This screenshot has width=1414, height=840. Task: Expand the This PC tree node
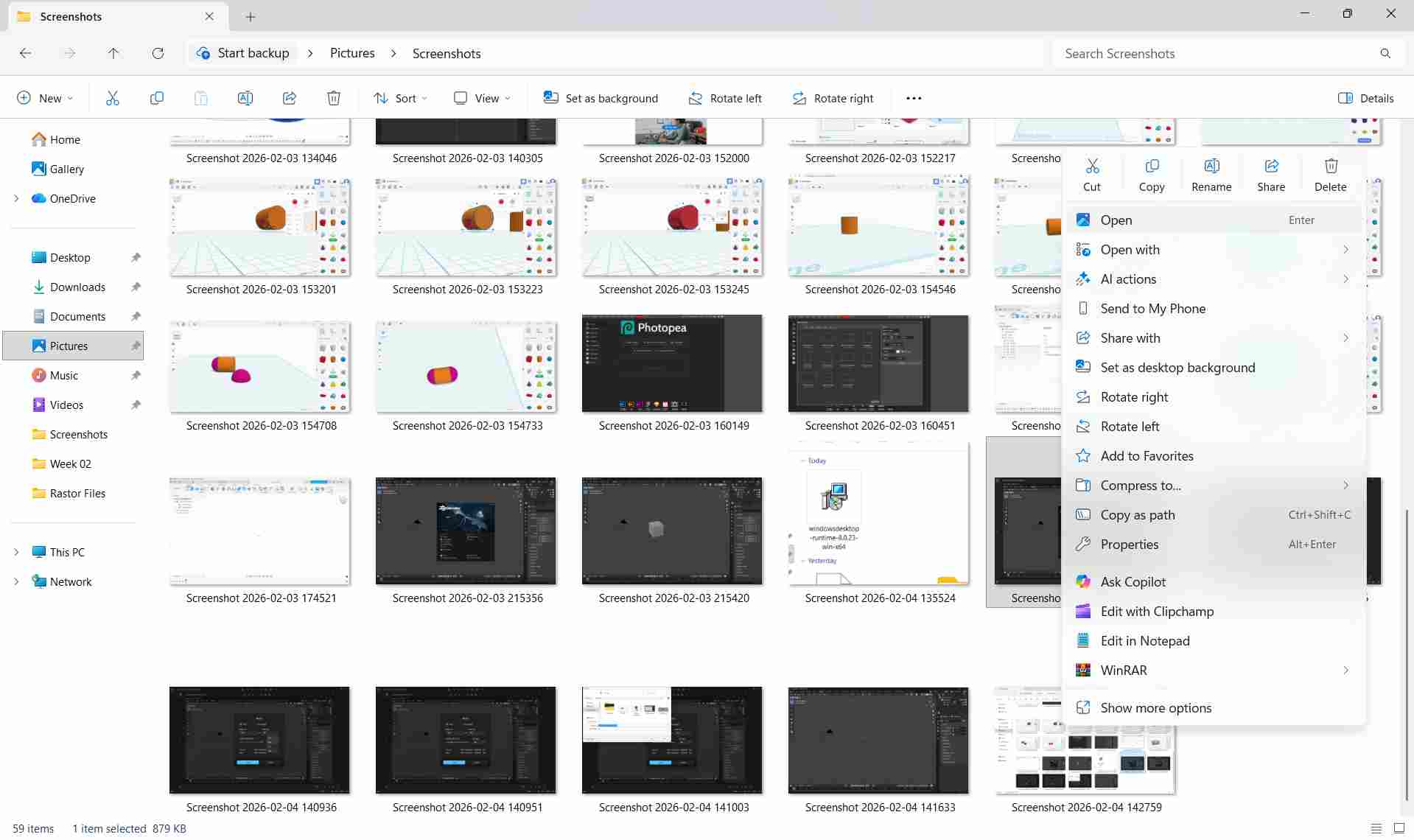pyautogui.click(x=16, y=552)
